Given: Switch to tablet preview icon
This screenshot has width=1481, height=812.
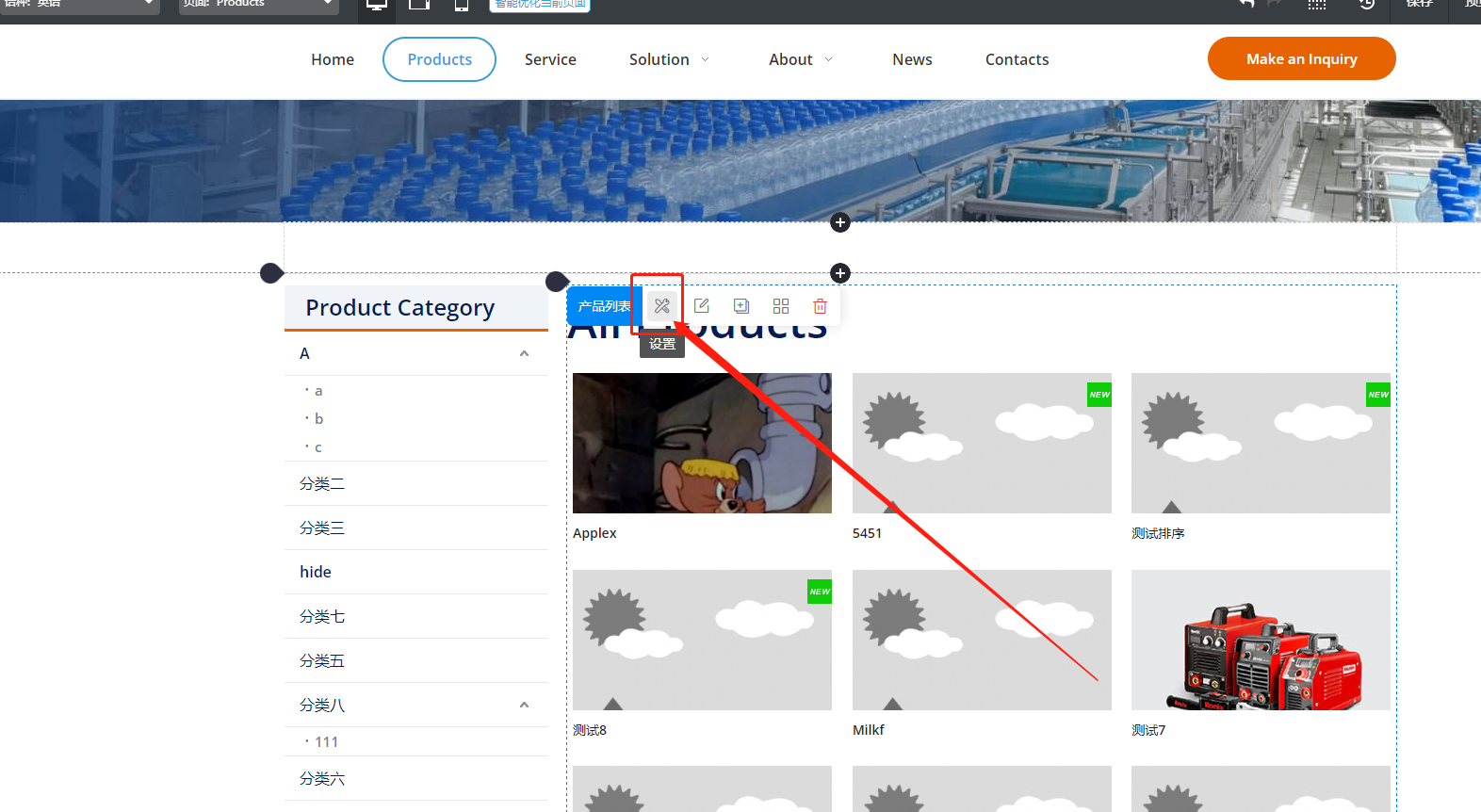Looking at the screenshot, I should tap(419, 5).
